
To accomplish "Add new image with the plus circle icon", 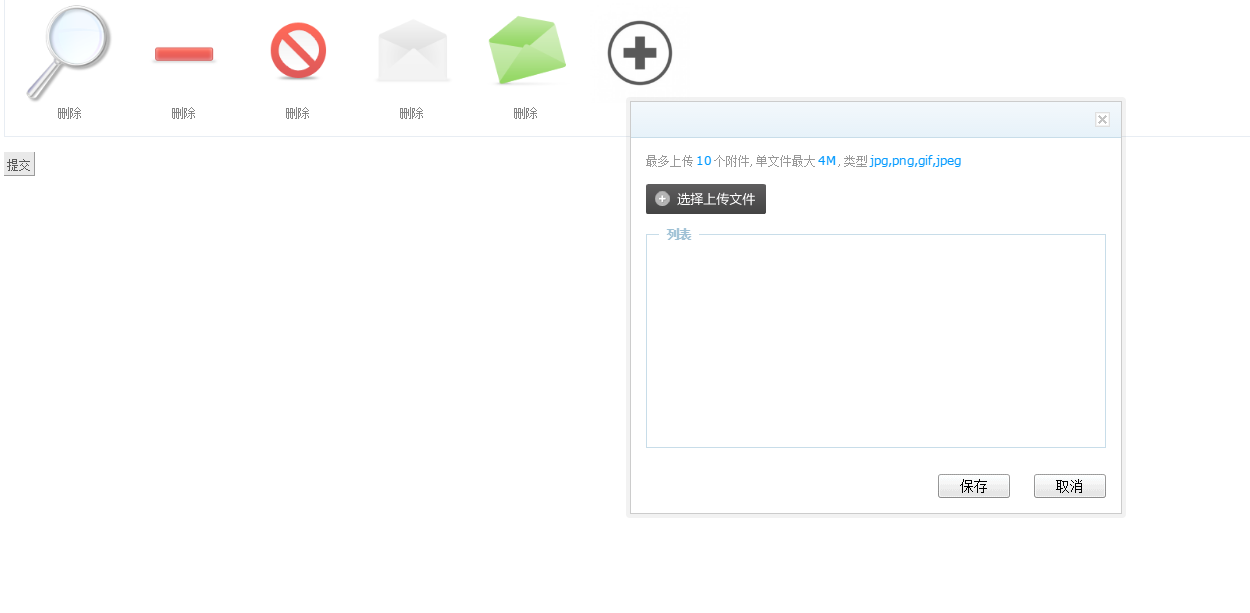I will click(x=640, y=53).
